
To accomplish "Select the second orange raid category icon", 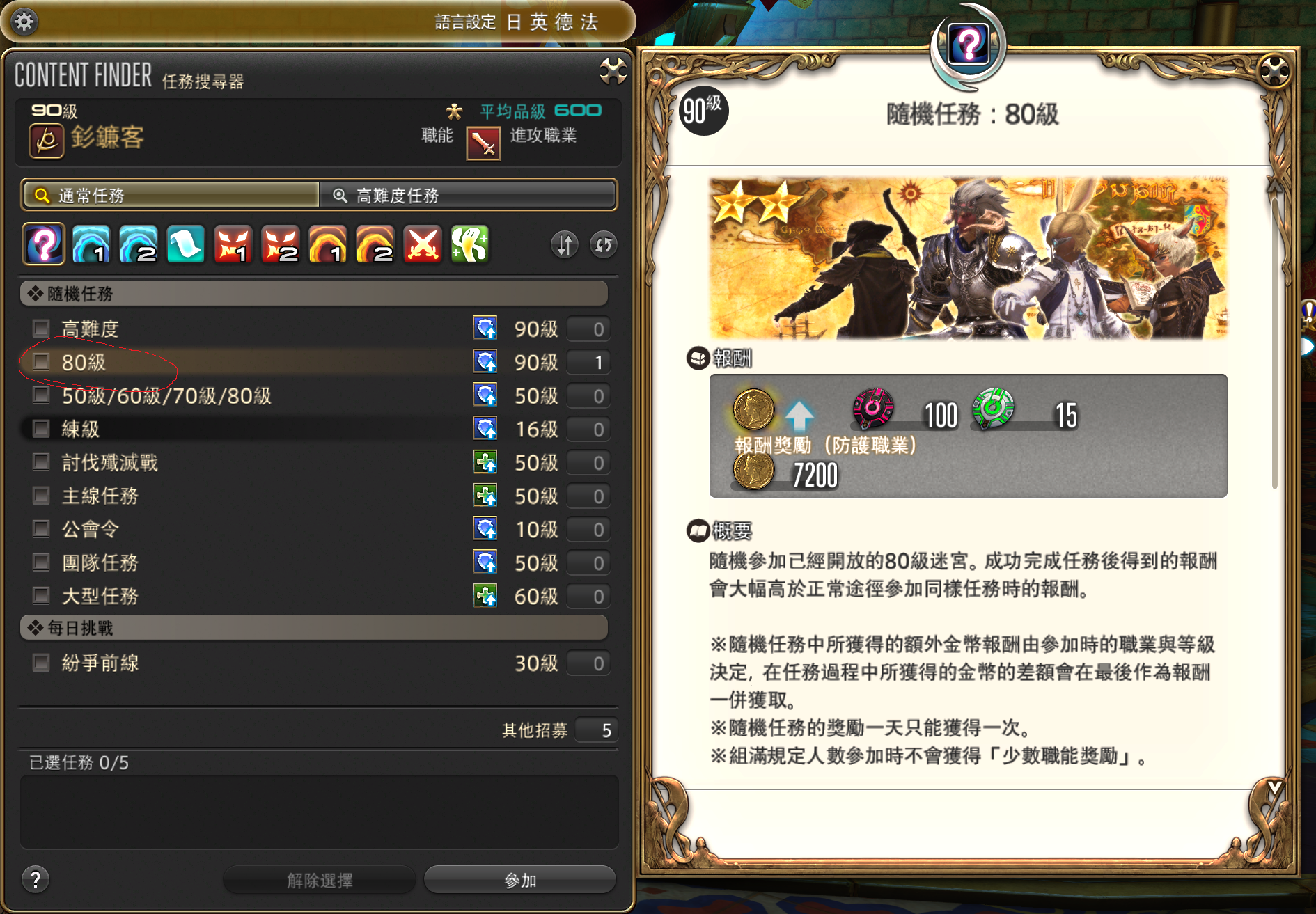I will coord(375,244).
